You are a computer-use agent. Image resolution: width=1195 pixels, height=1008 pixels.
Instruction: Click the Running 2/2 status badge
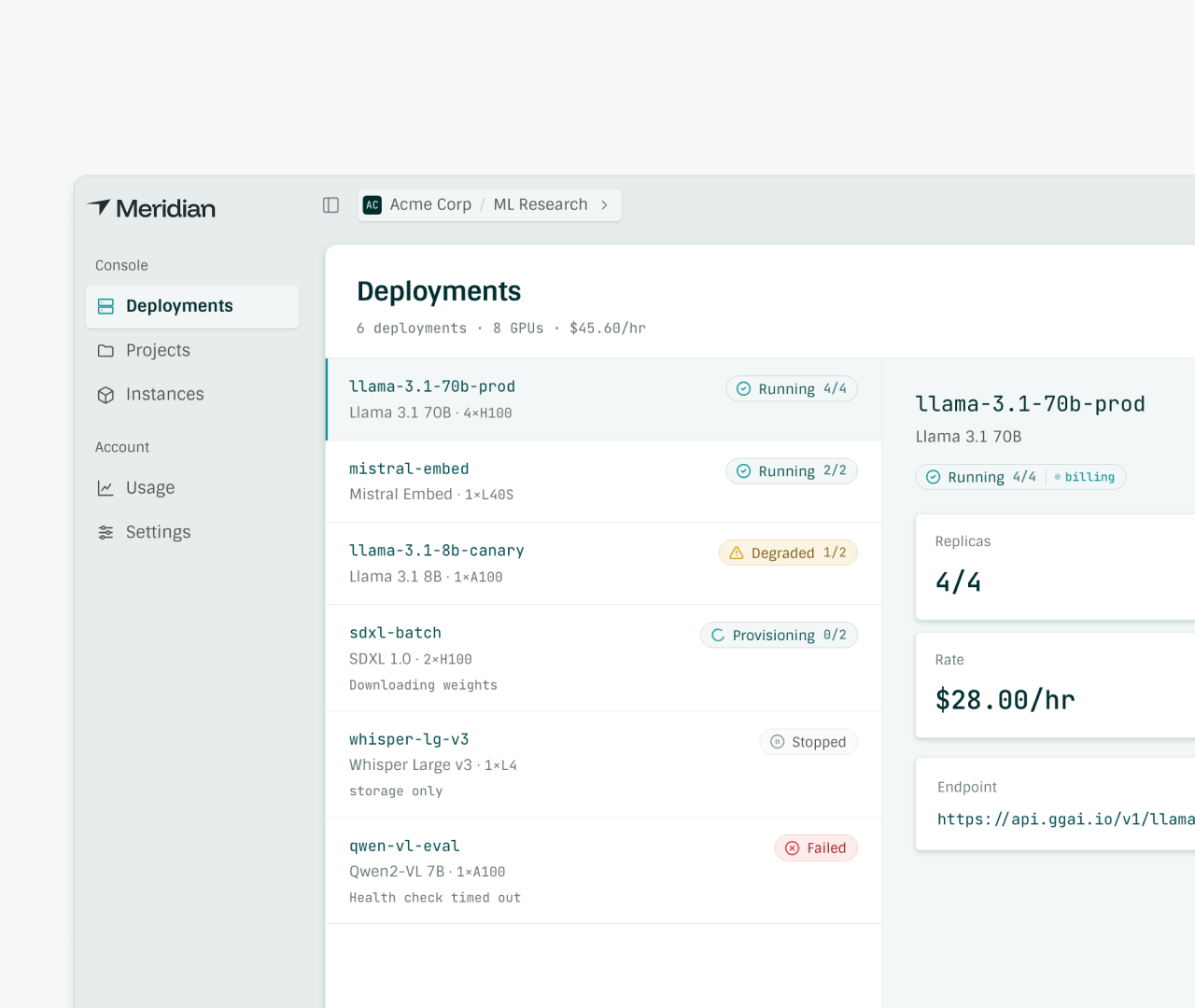point(792,471)
